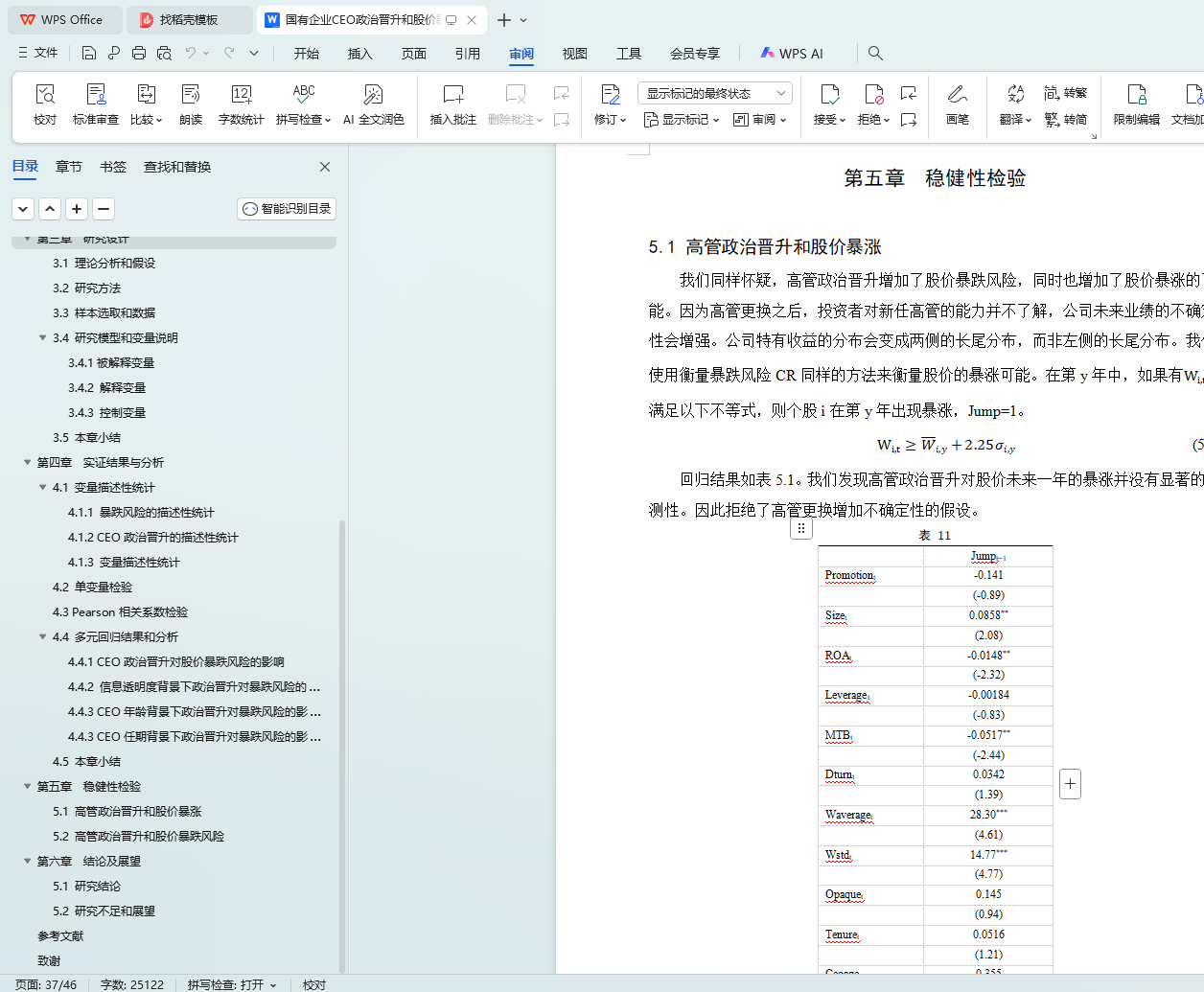Image resolution: width=1204 pixels, height=992 pixels.
Task: Jump to 5.2 高管政治晋升和股价暴跌风险
Action: [138, 836]
